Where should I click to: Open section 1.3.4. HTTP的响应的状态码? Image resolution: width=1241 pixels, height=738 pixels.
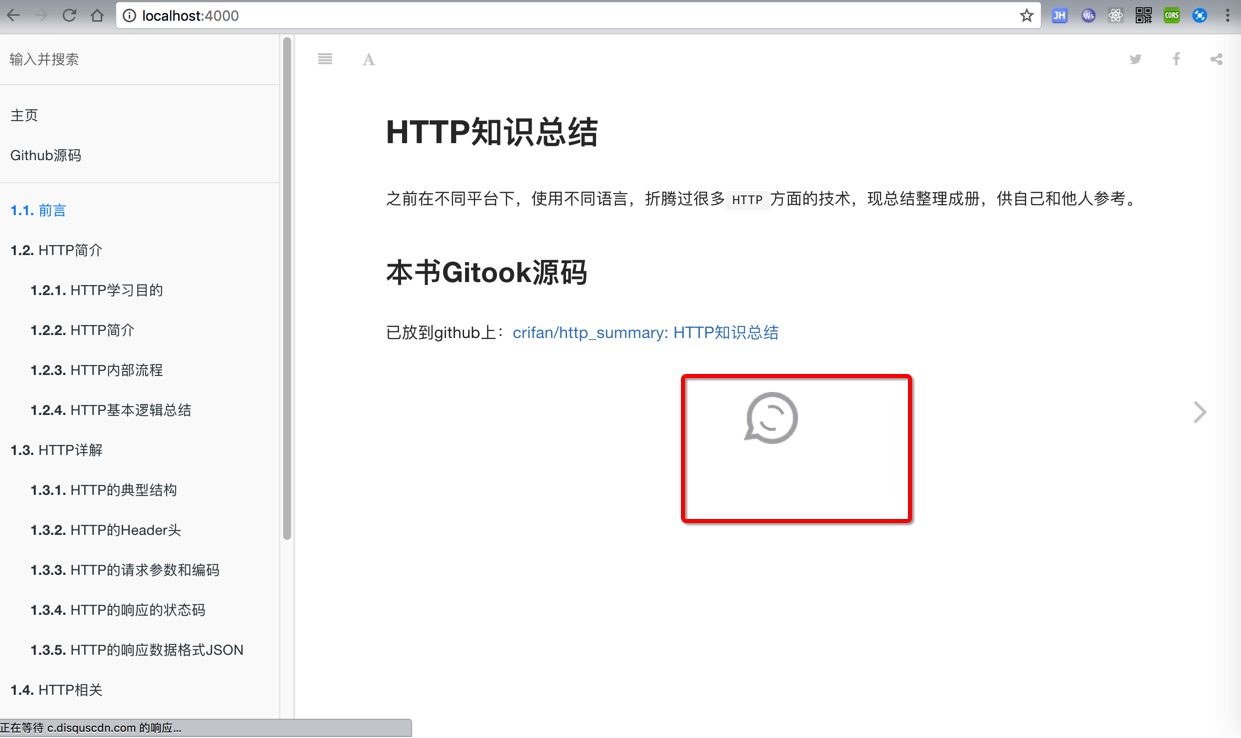(x=118, y=610)
